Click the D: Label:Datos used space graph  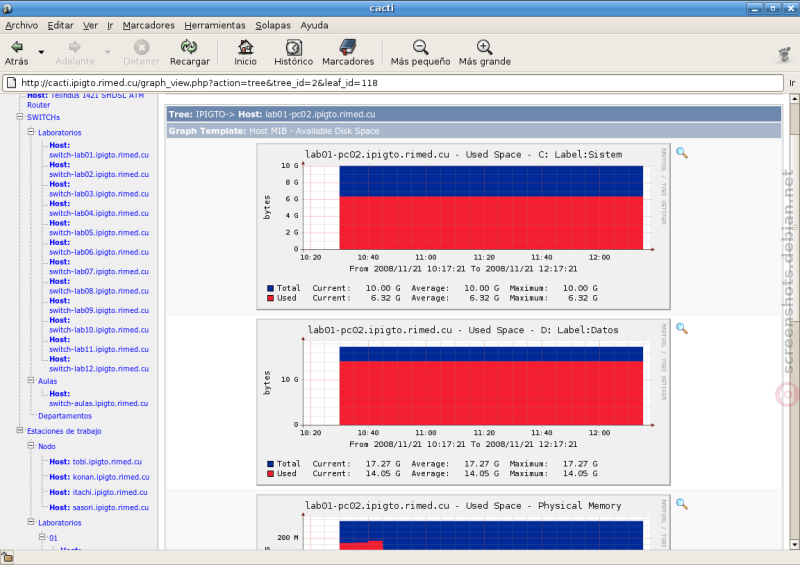coord(463,402)
